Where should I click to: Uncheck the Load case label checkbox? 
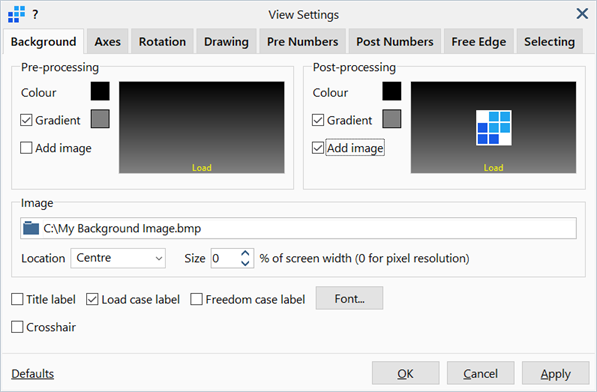(92, 300)
